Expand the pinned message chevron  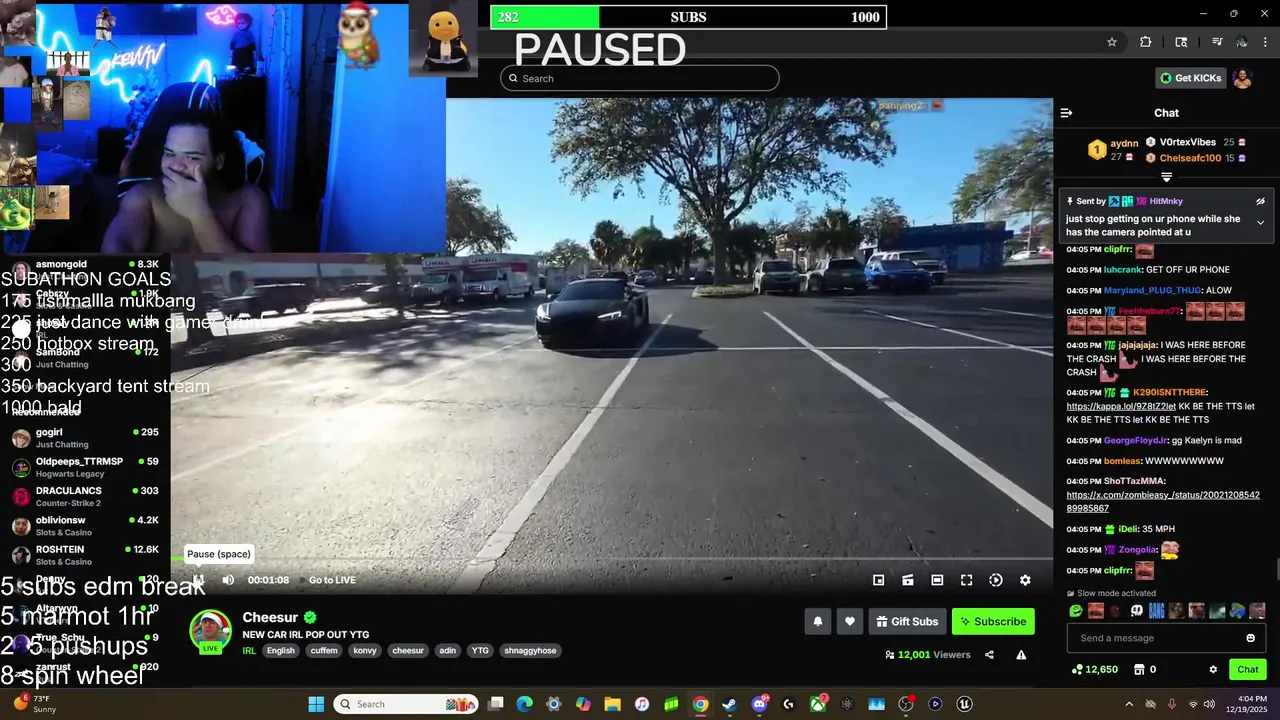click(x=1260, y=222)
